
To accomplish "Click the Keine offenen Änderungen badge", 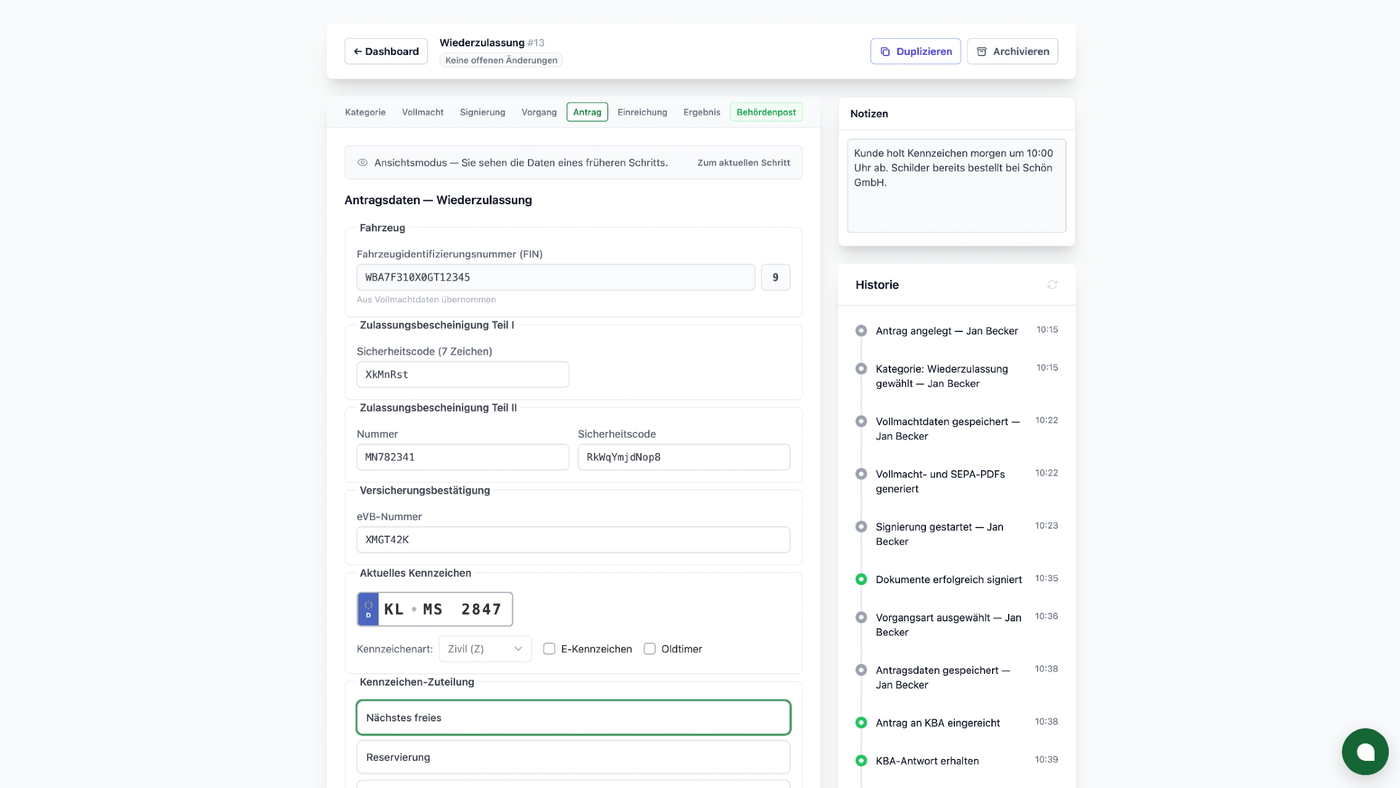I will (x=501, y=60).
